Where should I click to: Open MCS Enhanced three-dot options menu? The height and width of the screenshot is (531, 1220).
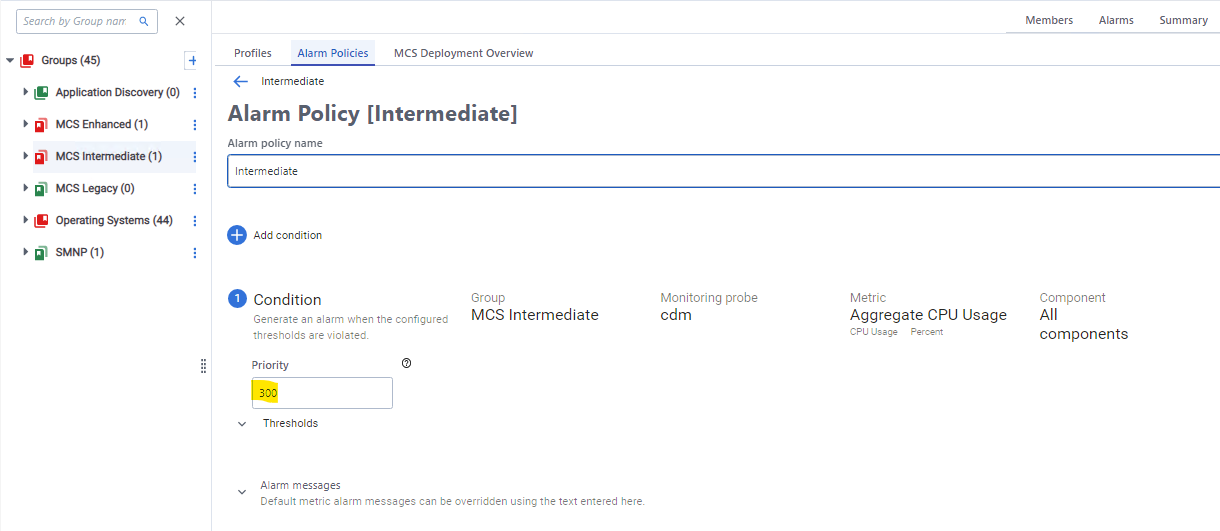[195, 125]
